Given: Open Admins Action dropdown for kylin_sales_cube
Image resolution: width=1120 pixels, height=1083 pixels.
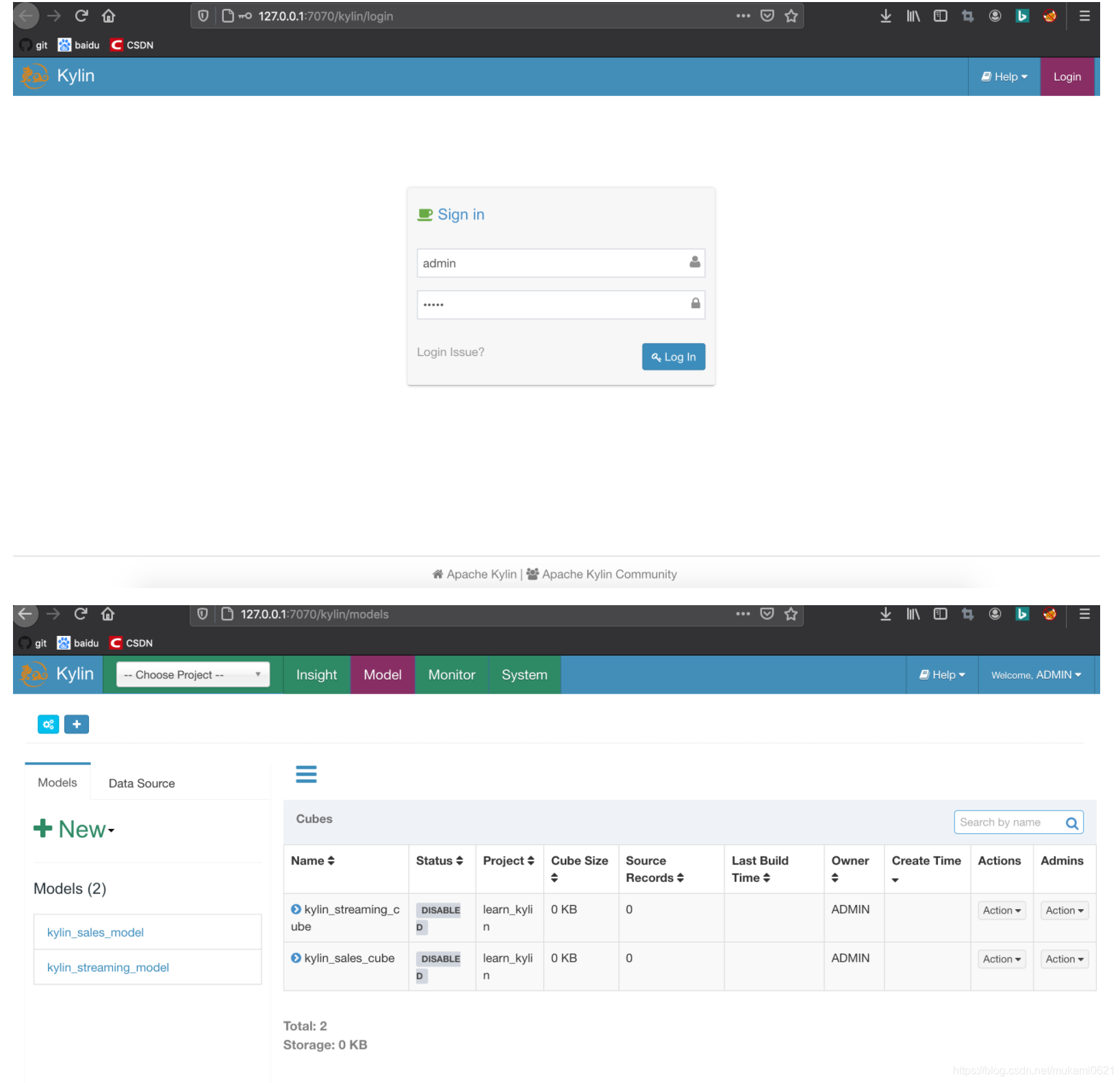Looking at the screenshot, I should [1065, 958].
